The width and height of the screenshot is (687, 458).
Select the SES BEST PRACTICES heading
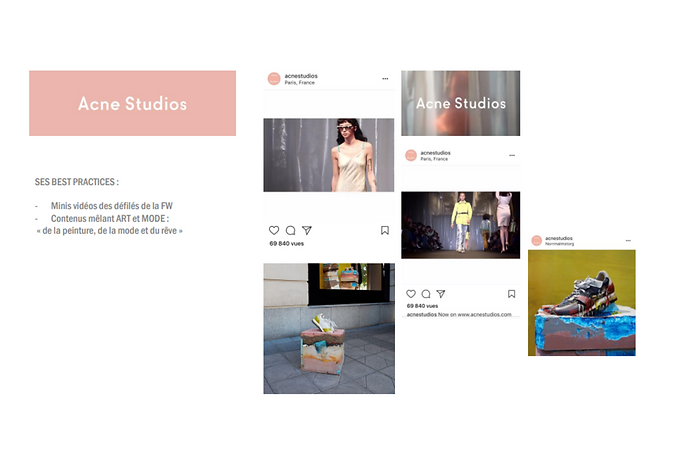77,182
